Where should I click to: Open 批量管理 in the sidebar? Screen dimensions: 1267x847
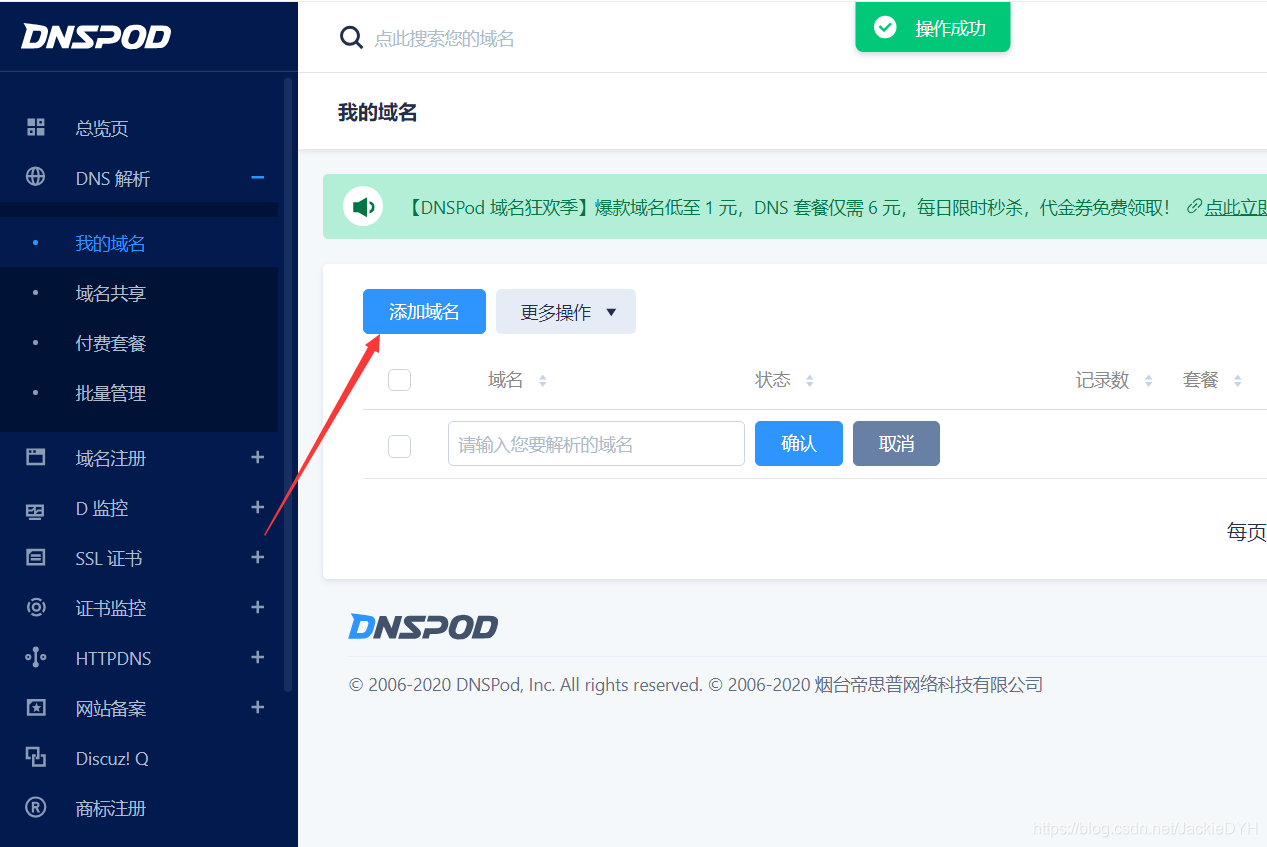pyautogui.click(x=111, y=393)
